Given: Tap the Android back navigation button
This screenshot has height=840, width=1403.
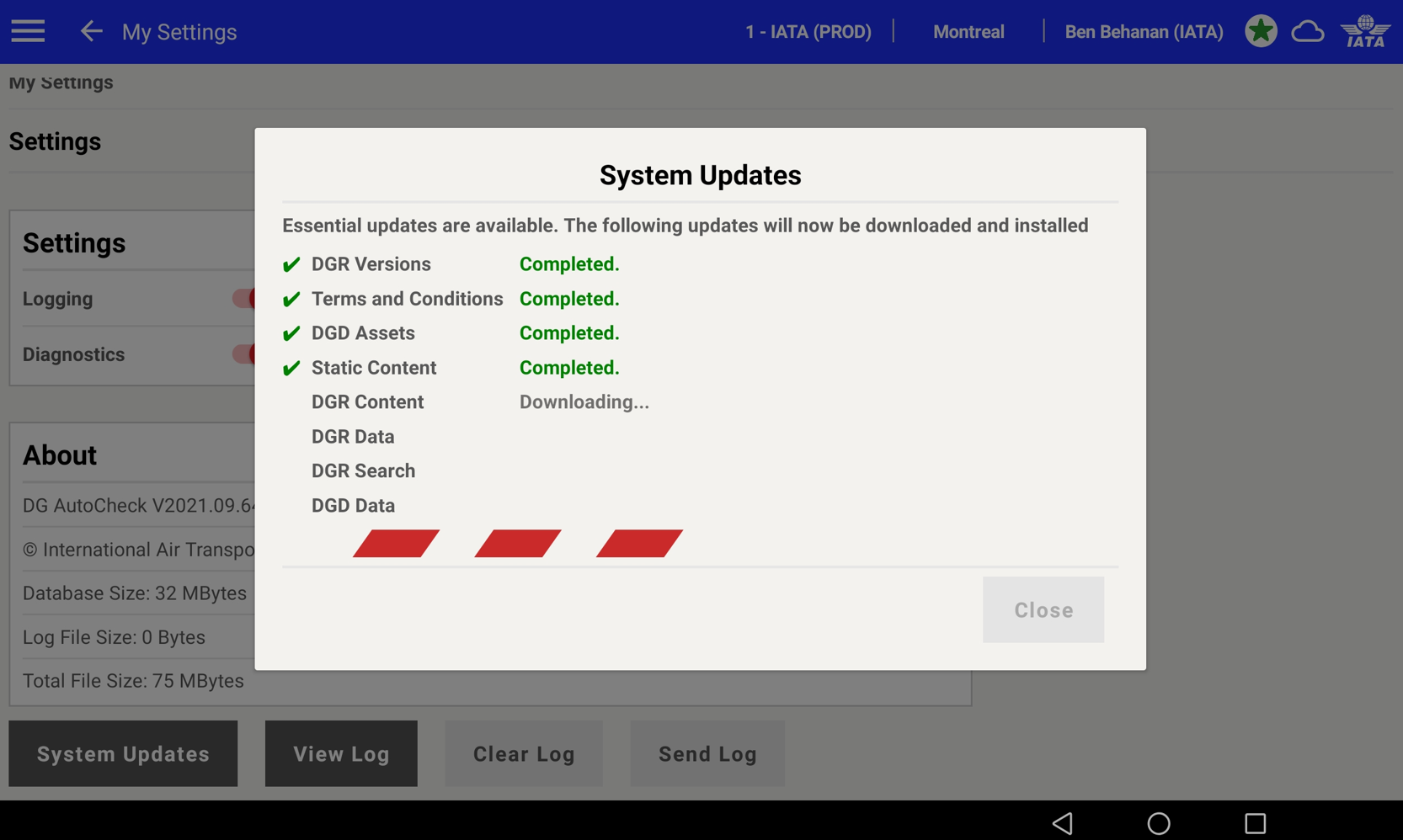Looking at the screenshot, I should (1063, 822).
